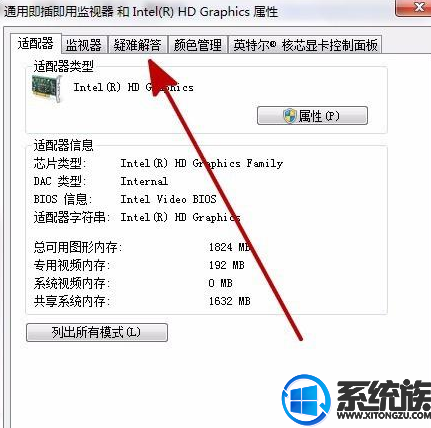This screenshot has width=431, height=428.
Task: Click the Intel(R) HD Graphics adapter name
Action: 133,87
